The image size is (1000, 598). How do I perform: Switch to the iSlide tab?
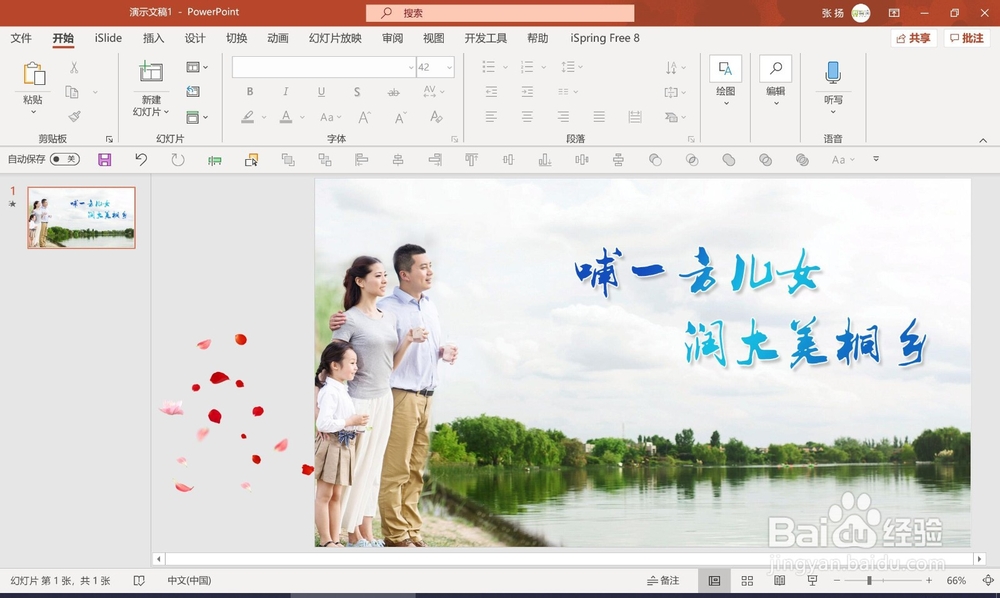(x=108, y=38)
